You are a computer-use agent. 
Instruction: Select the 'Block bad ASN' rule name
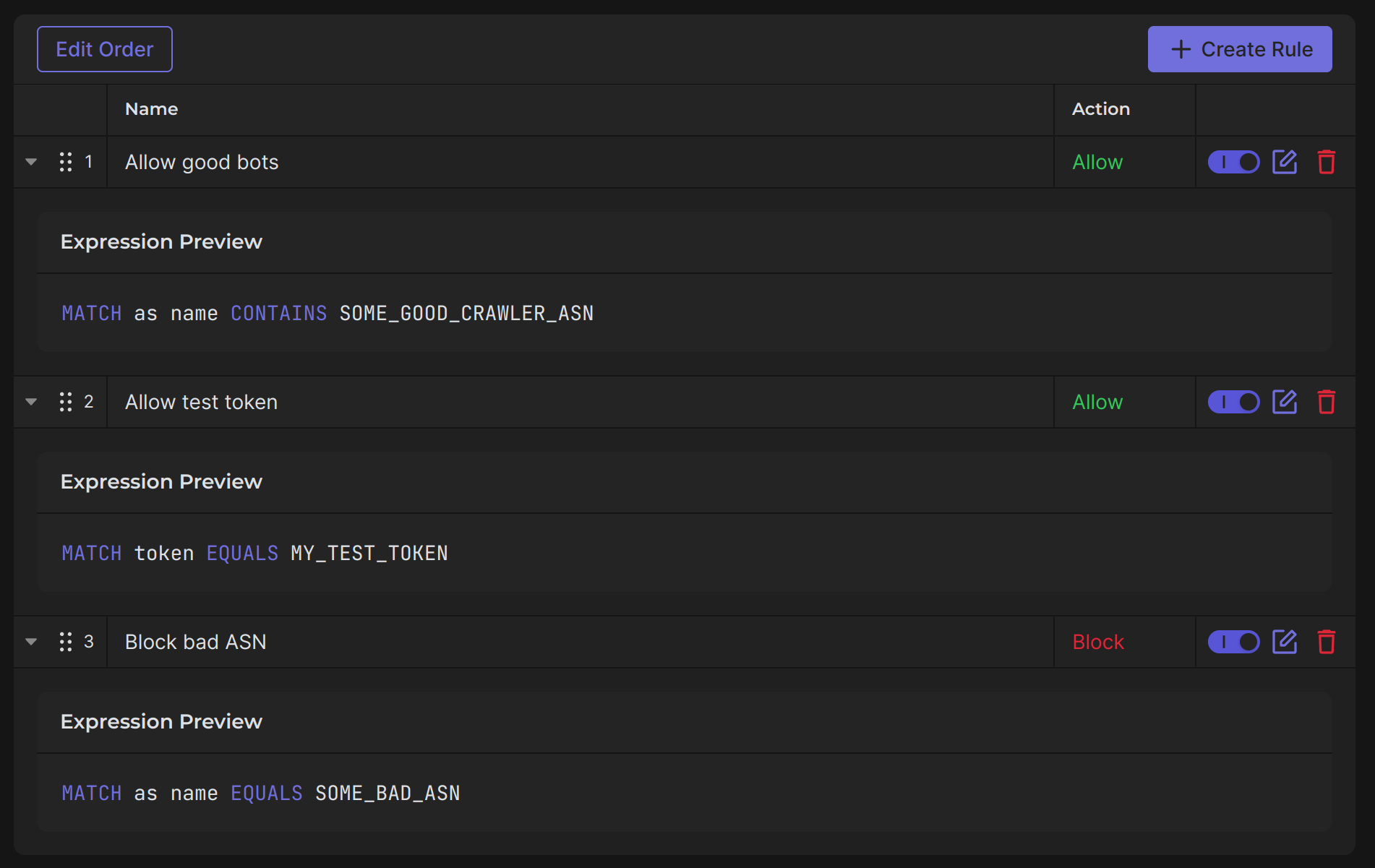195,642
